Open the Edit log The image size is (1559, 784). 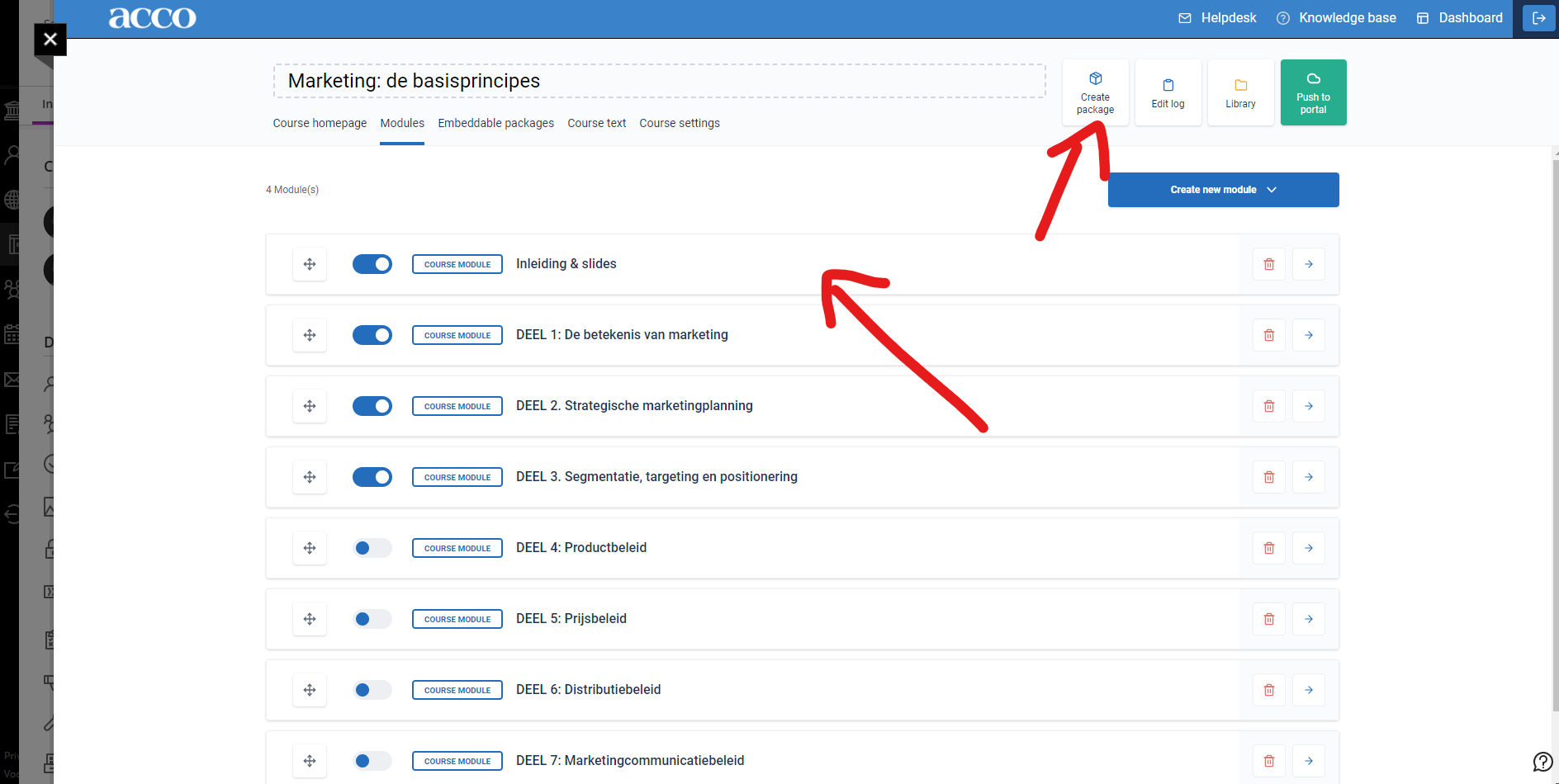pyautogui.click(x=1168, y=92)
